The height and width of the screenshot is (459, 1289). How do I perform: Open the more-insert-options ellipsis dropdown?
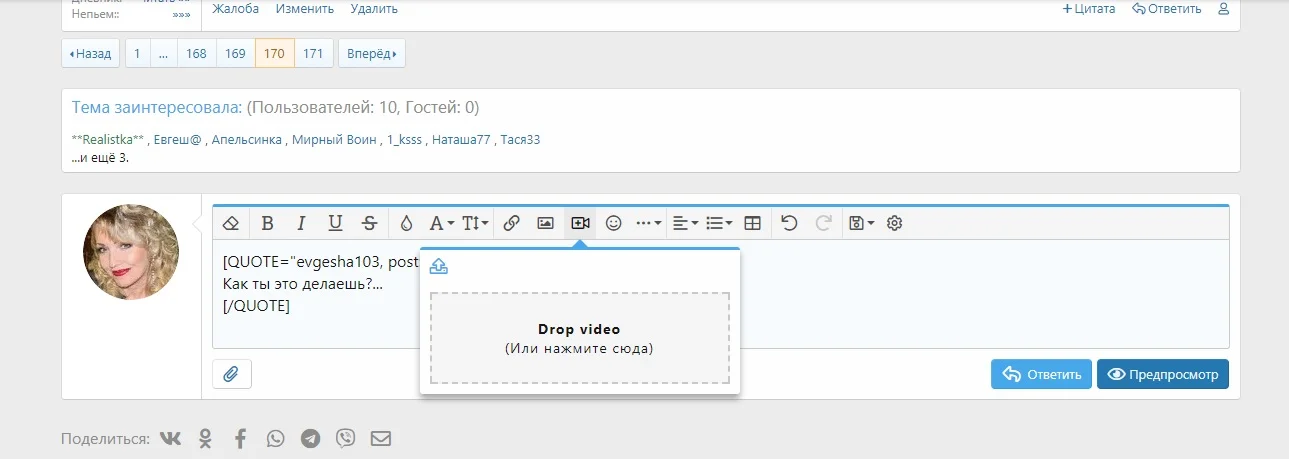tap(649, 223)
